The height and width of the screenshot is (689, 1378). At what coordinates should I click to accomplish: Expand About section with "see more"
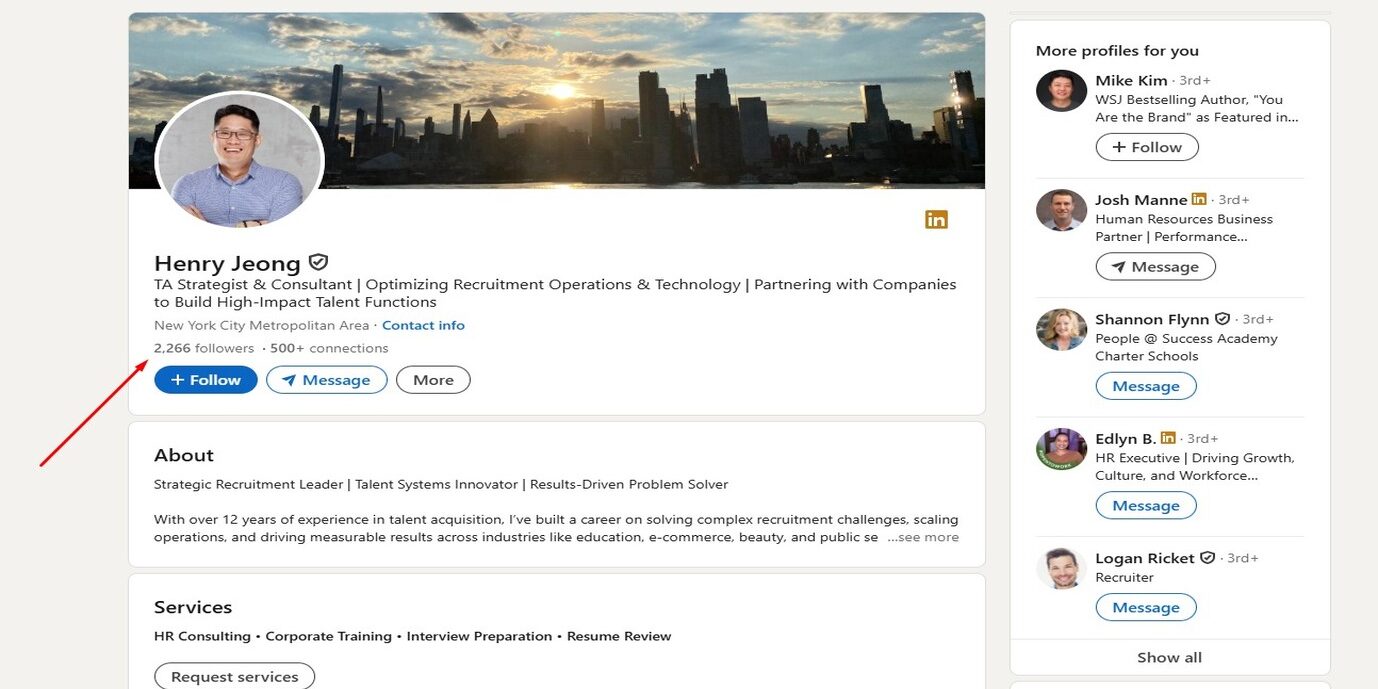click(923, 537)
